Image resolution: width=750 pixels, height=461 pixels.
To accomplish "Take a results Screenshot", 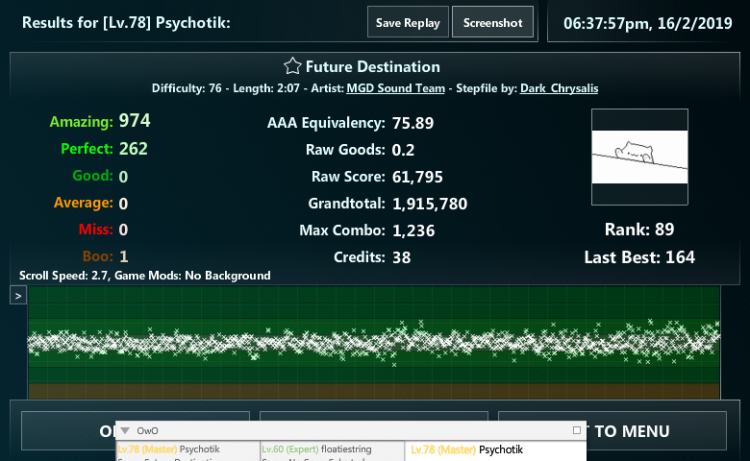I will [x=493, y=22].
